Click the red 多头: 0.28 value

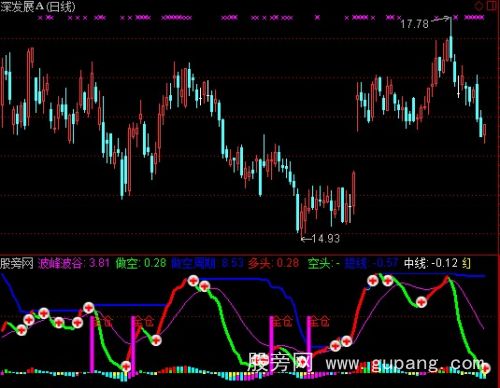(274, 263)
